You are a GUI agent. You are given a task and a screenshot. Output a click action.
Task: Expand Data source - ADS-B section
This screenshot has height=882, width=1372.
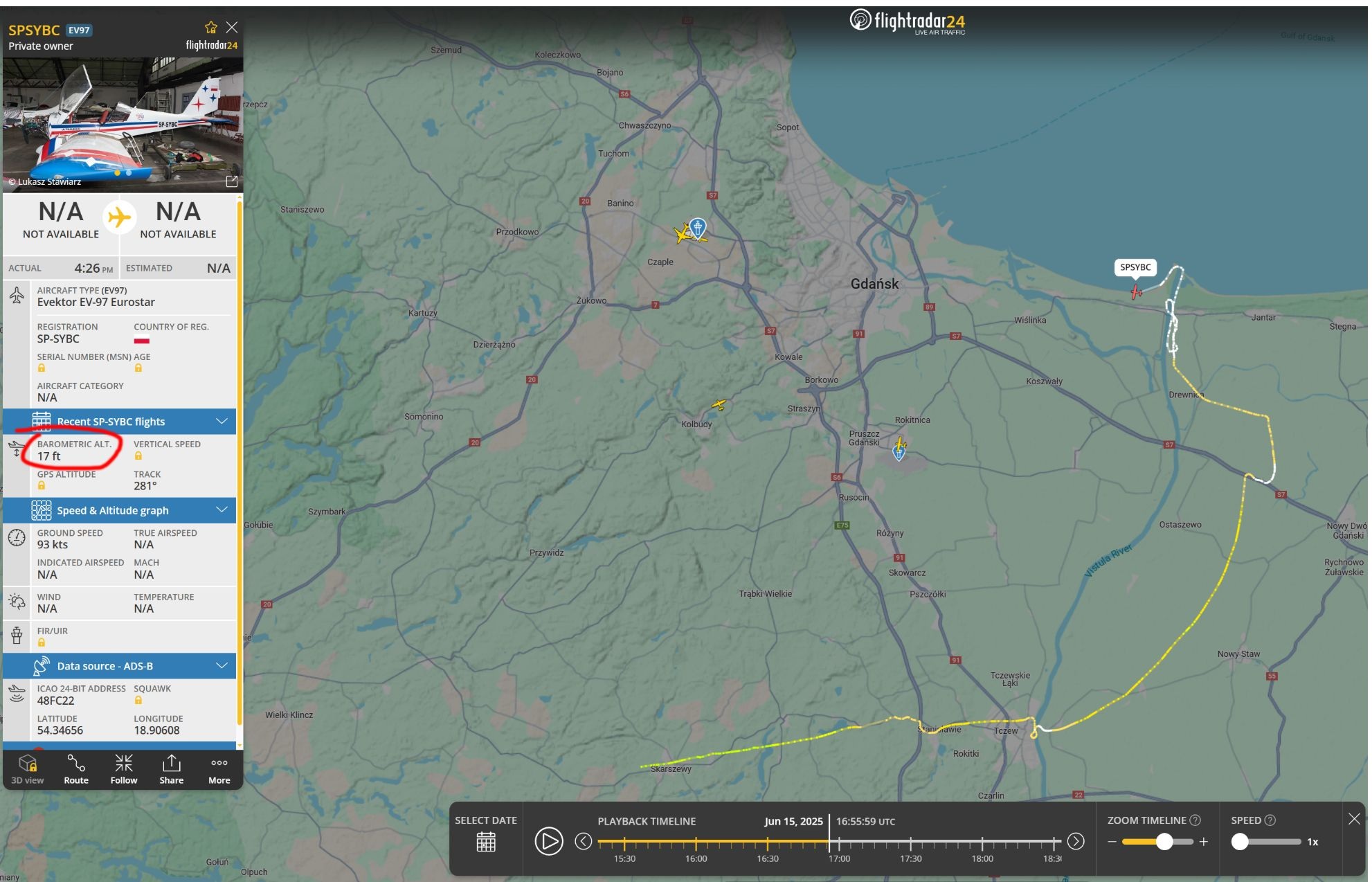pos(120,666)
